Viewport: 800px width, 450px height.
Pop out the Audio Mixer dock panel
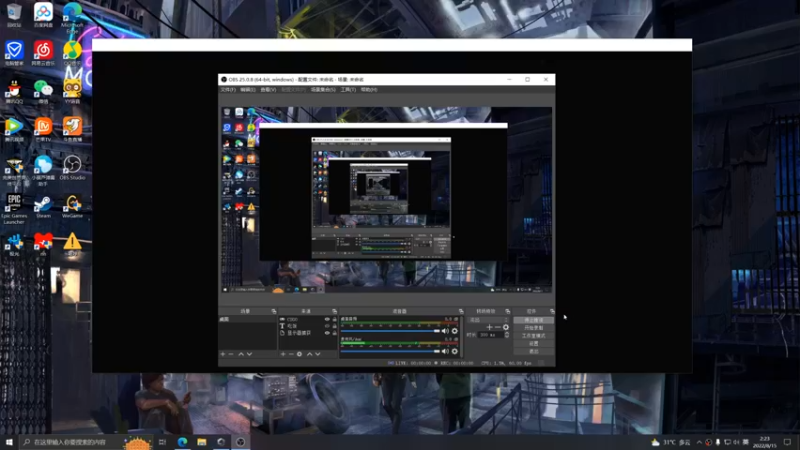click(461, 311)
